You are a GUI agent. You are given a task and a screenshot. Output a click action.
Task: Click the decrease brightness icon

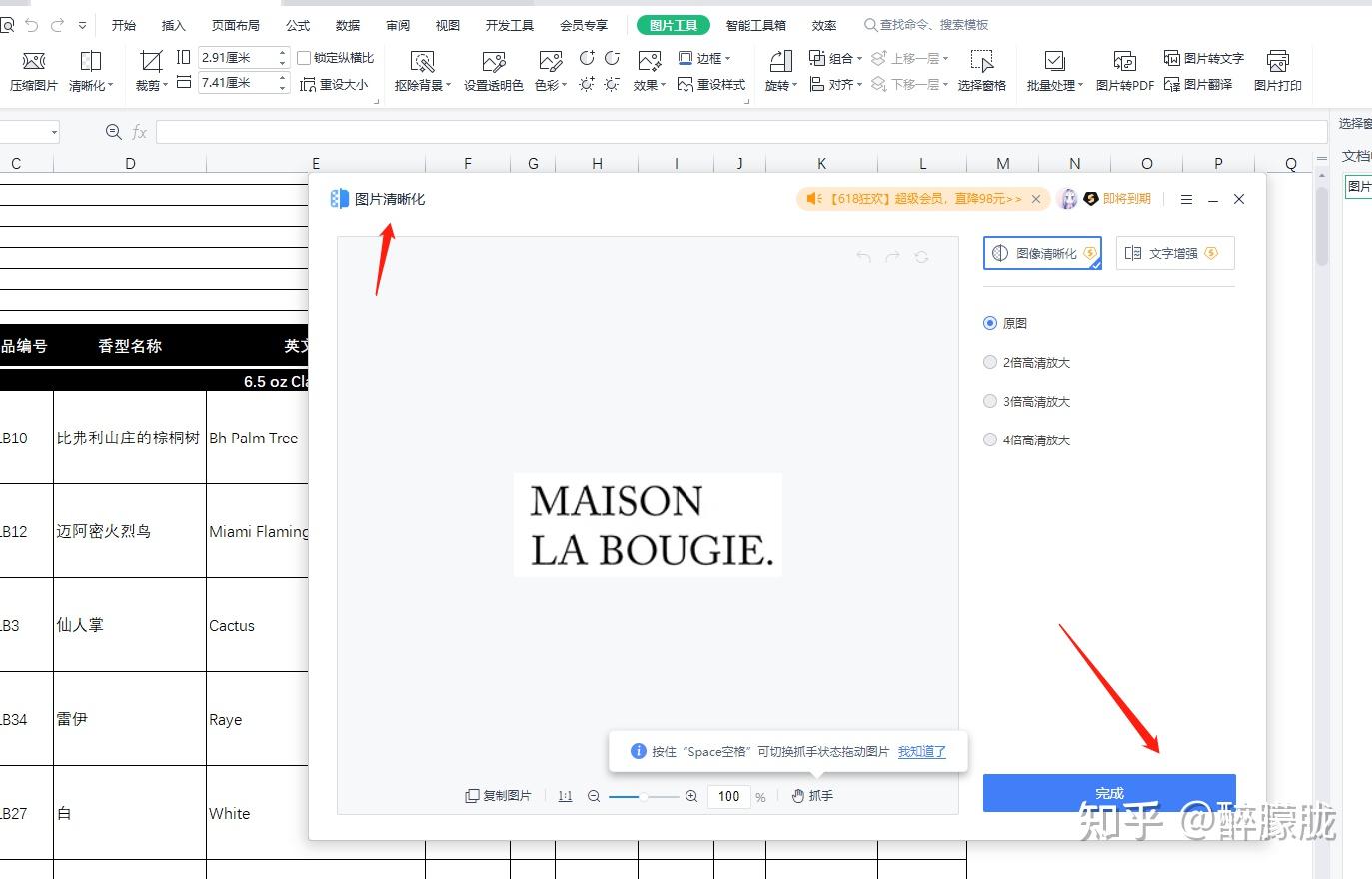pyautogui.click(x=612, y=84)
